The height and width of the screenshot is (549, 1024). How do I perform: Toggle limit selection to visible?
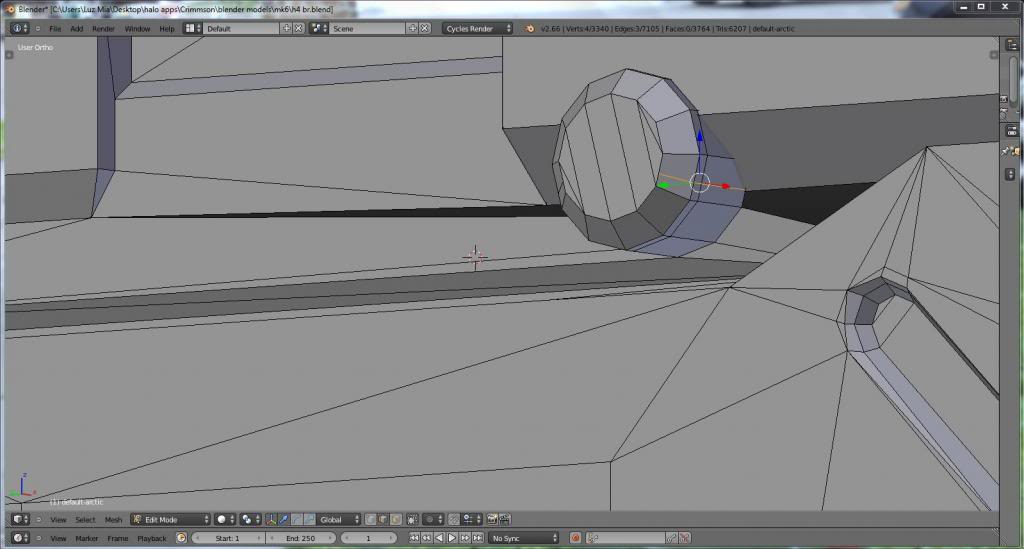click(412, 519)
